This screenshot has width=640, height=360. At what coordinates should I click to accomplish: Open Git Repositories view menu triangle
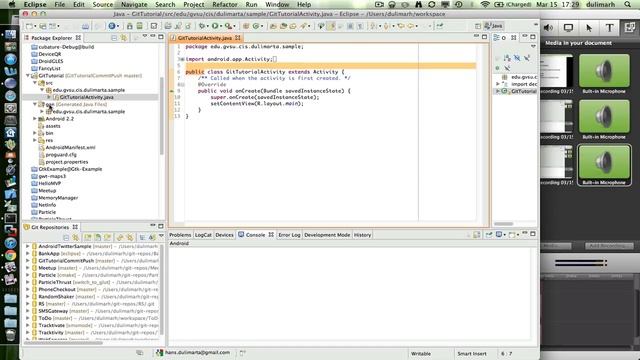coord(161,236)
